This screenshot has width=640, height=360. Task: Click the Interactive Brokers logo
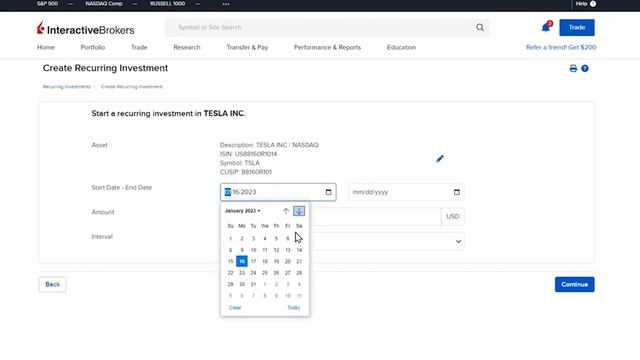pos(85,29)
